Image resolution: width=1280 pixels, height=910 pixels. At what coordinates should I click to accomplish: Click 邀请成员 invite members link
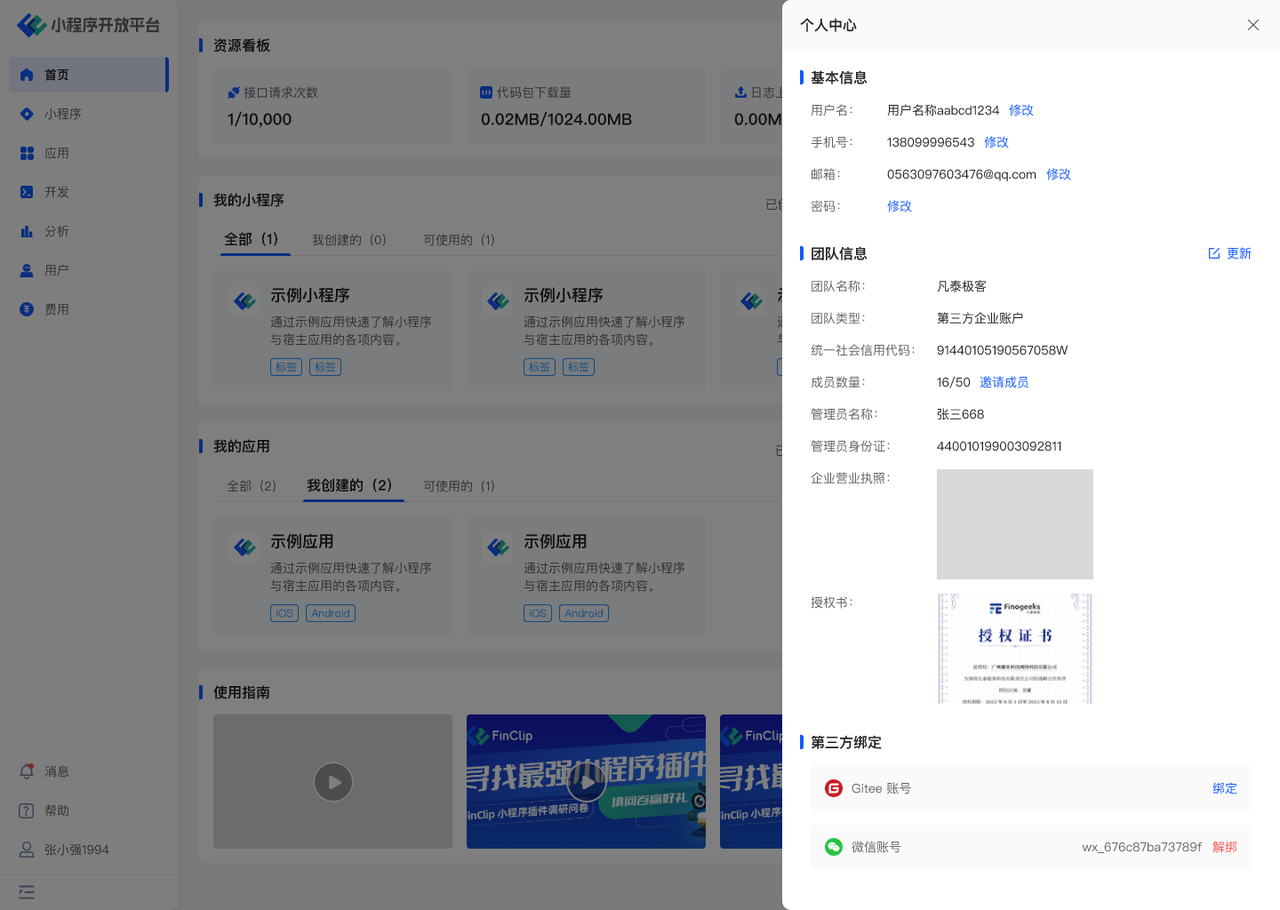(x=1004, y=382)
